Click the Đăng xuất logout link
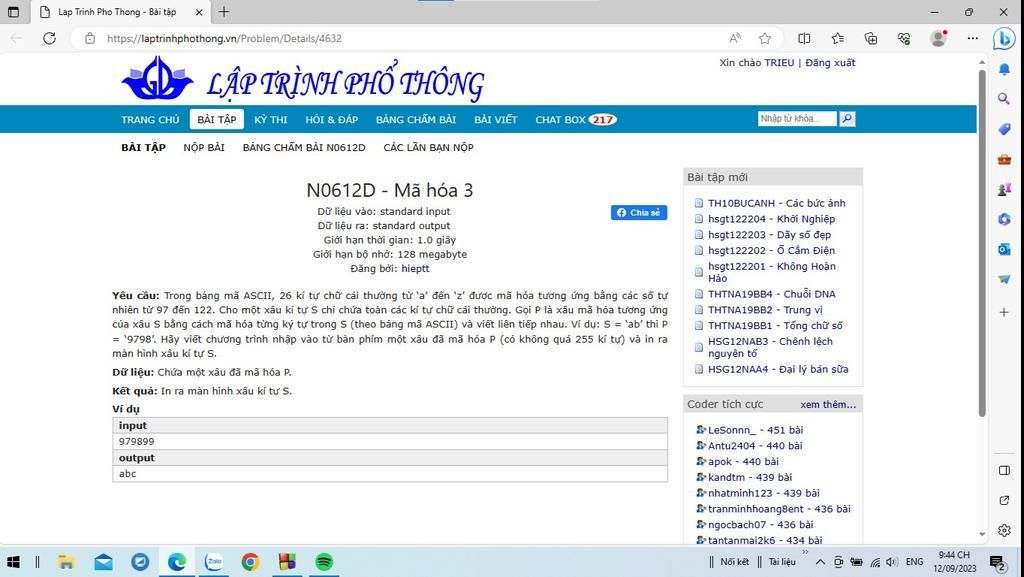Image resolution: width=1024 pixels, height=577 pixels. click(x=830, y=63)
